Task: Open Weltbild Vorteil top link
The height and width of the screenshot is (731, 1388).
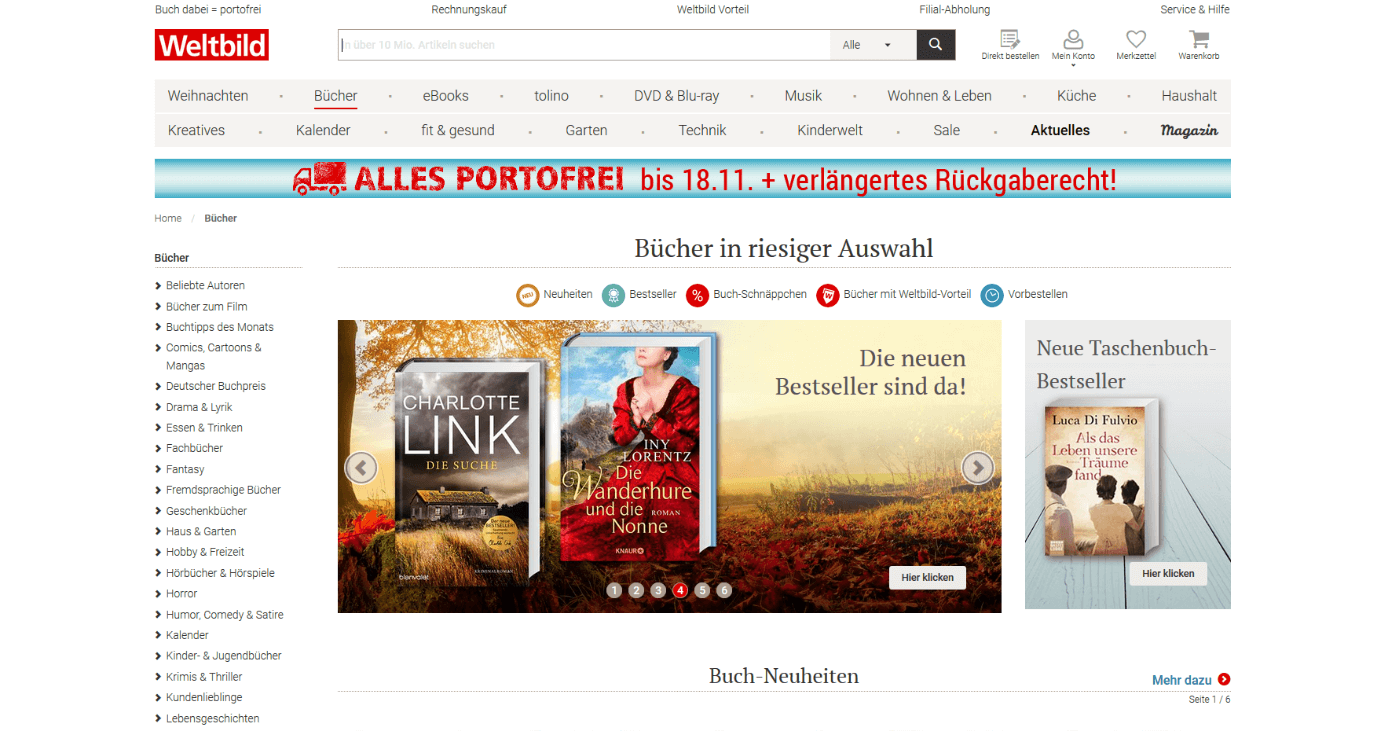Action: [x=713, y=9]
